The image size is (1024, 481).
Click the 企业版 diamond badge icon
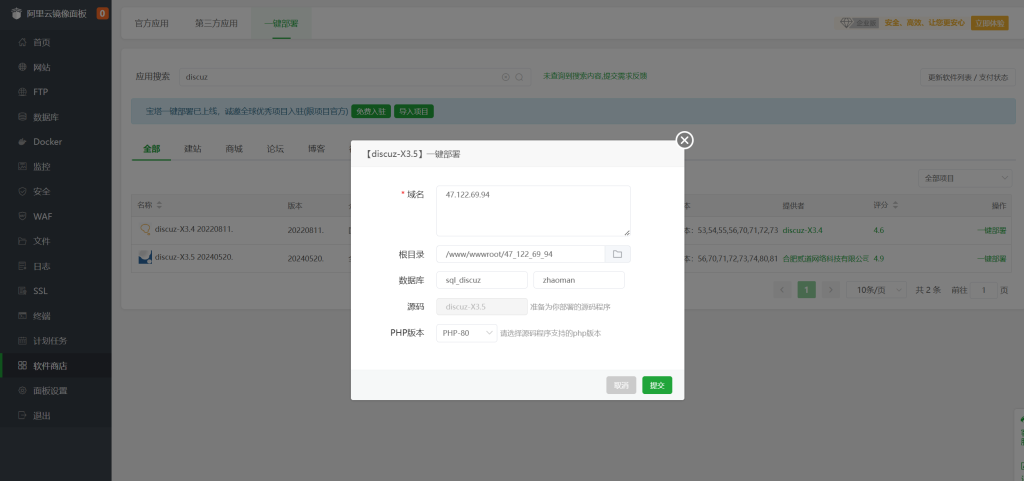point(846,23)
